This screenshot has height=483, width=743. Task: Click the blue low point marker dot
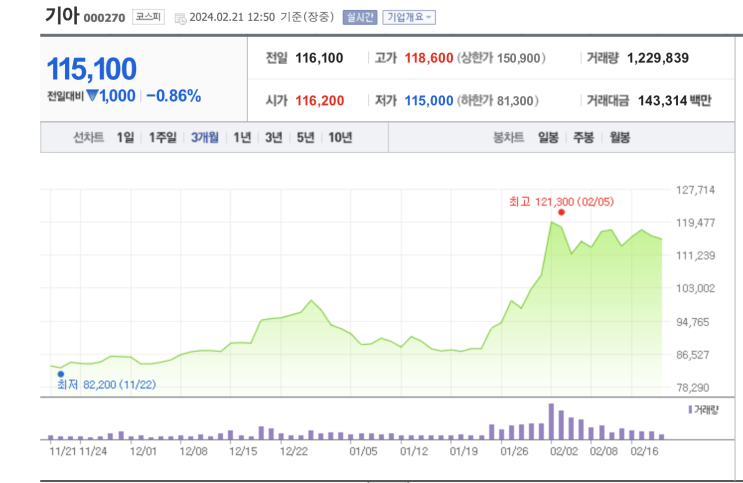coord(61,374)
